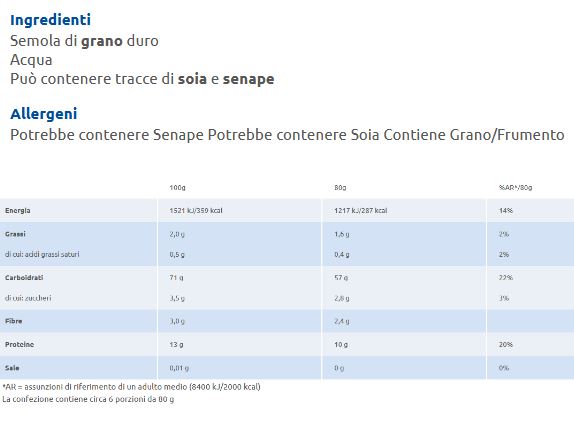Click the Proteine row label
This screenshot has height=424, width=574.
point(19,345)
